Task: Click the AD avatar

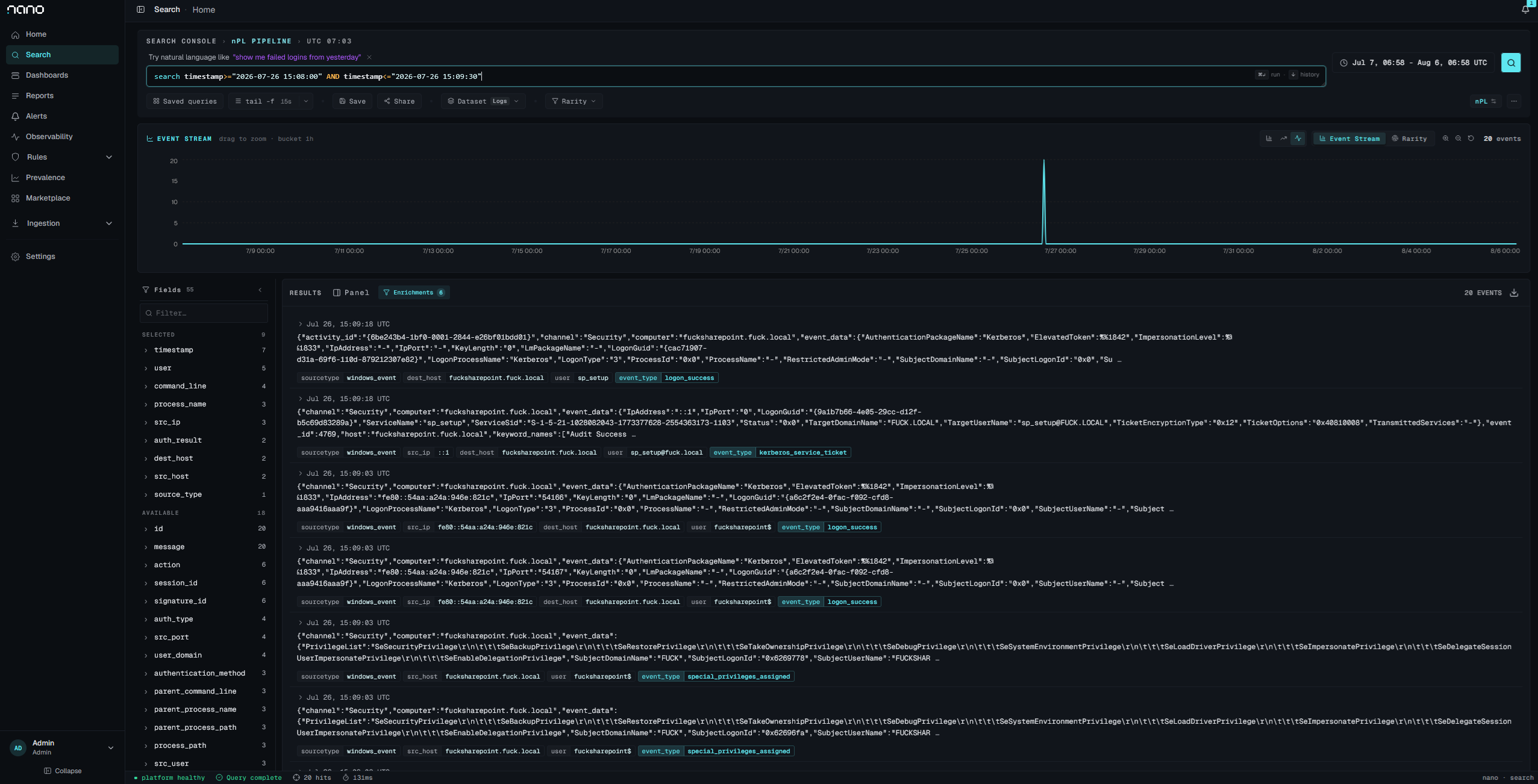Action: [x=18, y=748]
